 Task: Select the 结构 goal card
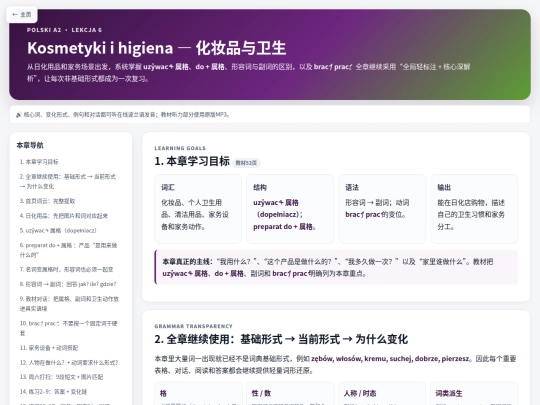(290, 209)
